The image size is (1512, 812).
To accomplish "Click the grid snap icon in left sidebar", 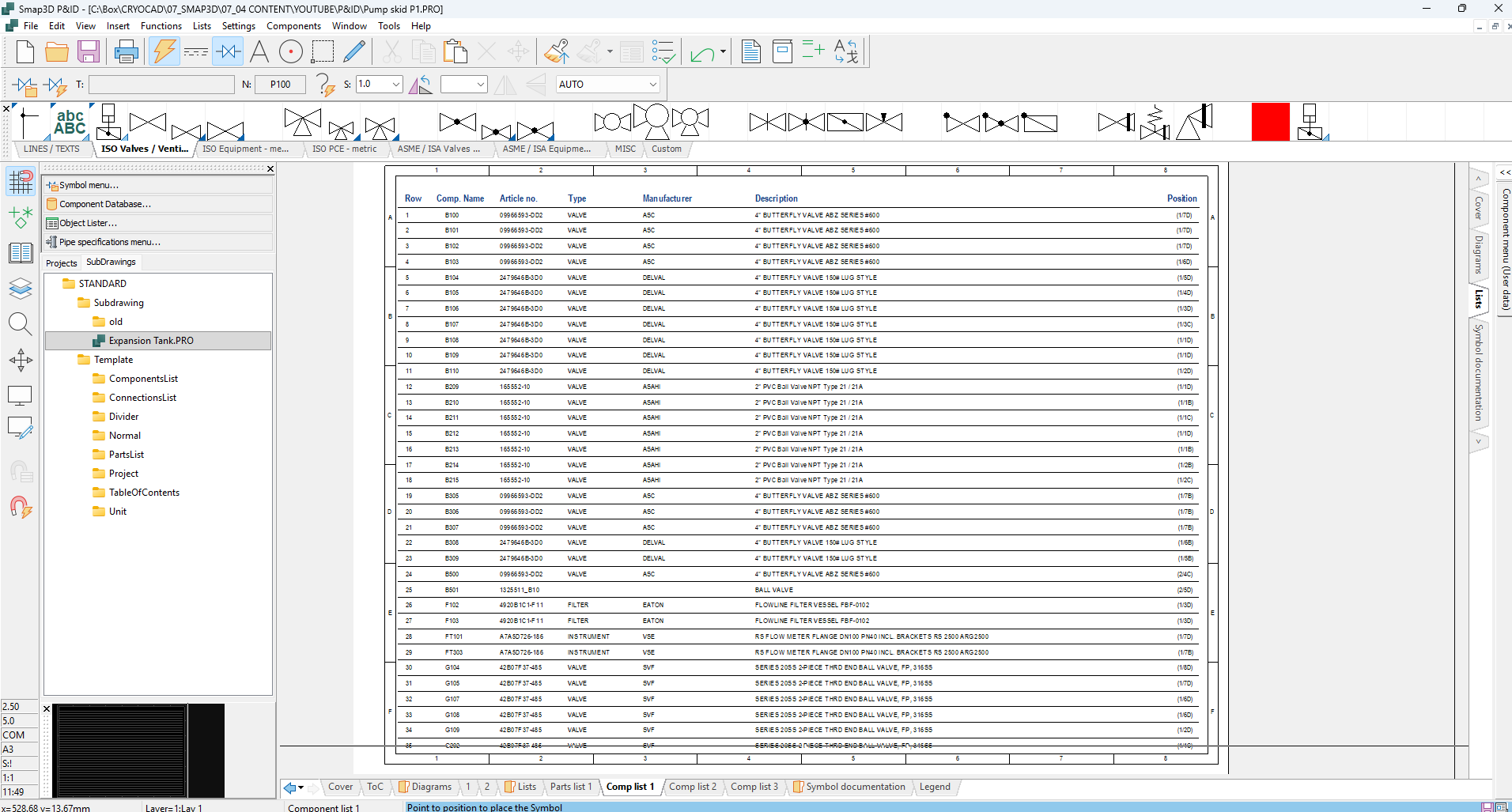I will tap(21, 182).
